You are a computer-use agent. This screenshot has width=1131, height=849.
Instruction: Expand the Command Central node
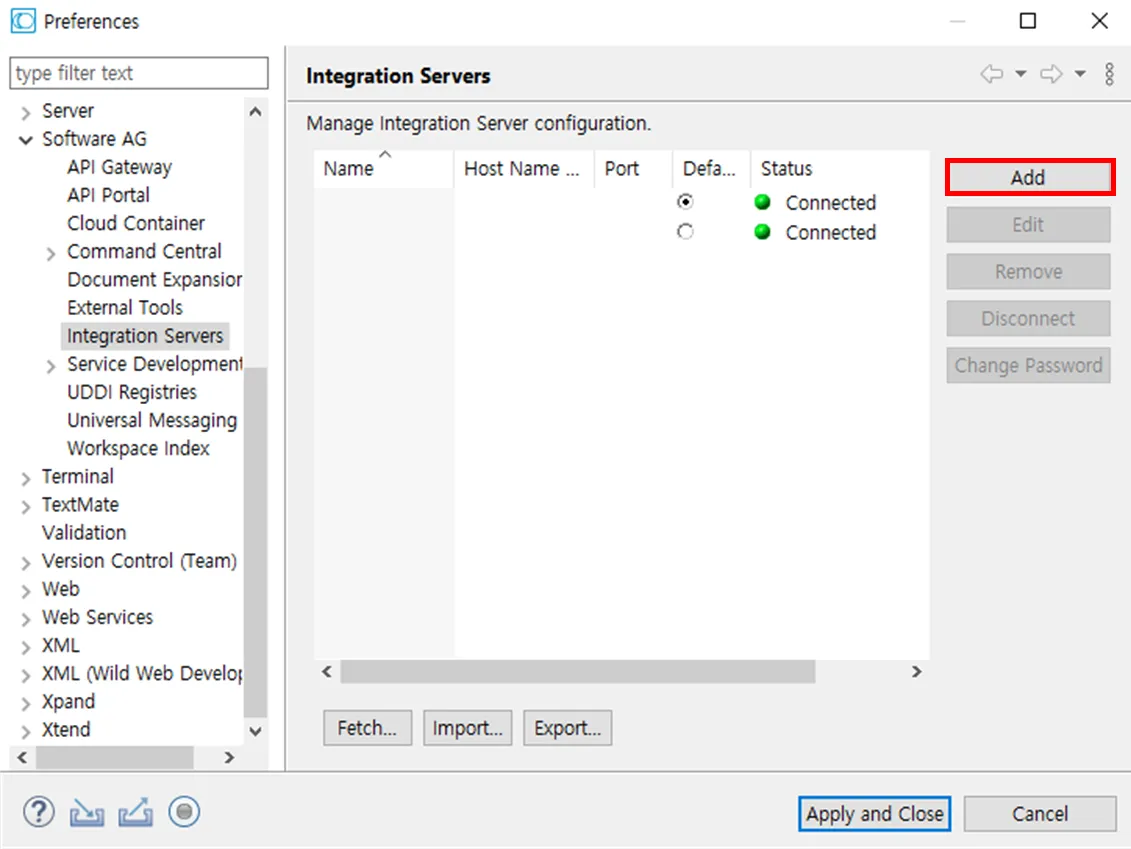(50, 253)
